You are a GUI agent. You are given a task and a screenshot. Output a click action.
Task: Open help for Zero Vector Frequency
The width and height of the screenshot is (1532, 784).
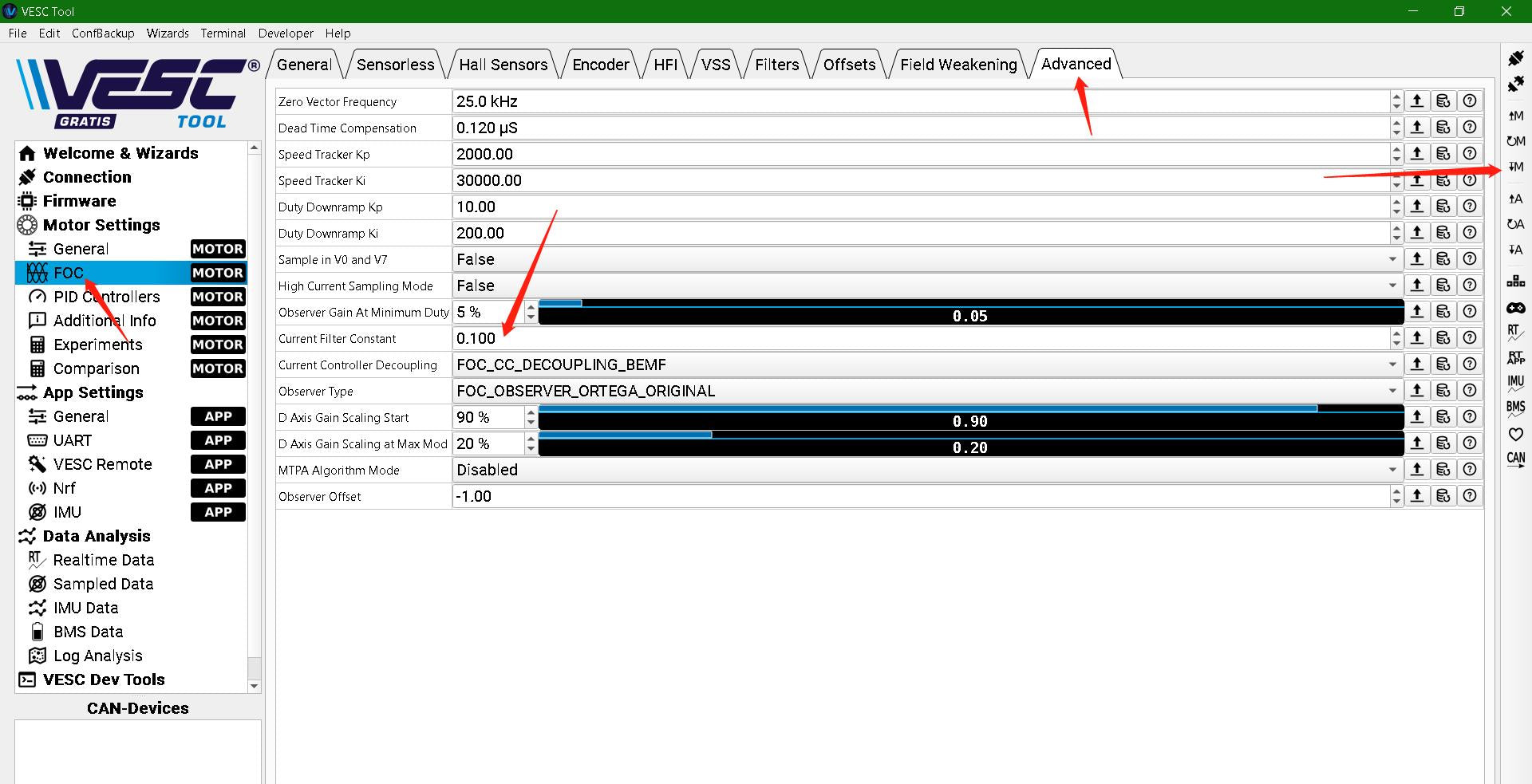point(1470,101)
